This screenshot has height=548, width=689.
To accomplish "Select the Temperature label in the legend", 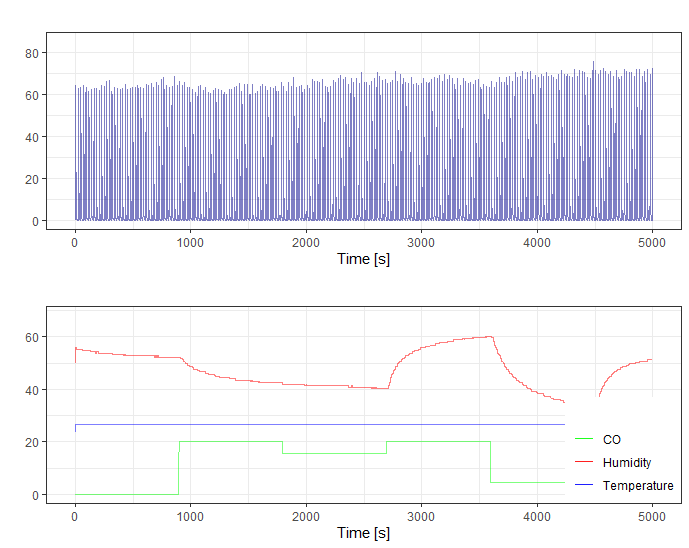I will point(638,485).
